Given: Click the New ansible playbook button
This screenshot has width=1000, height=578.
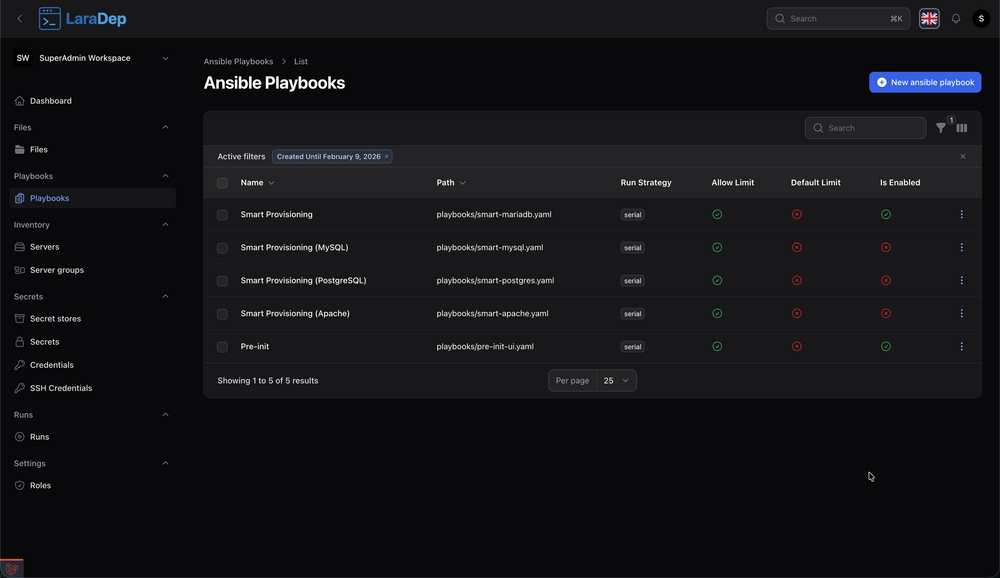Looking at the screenshot, I should pyautogui.click(x=925, y=82).
